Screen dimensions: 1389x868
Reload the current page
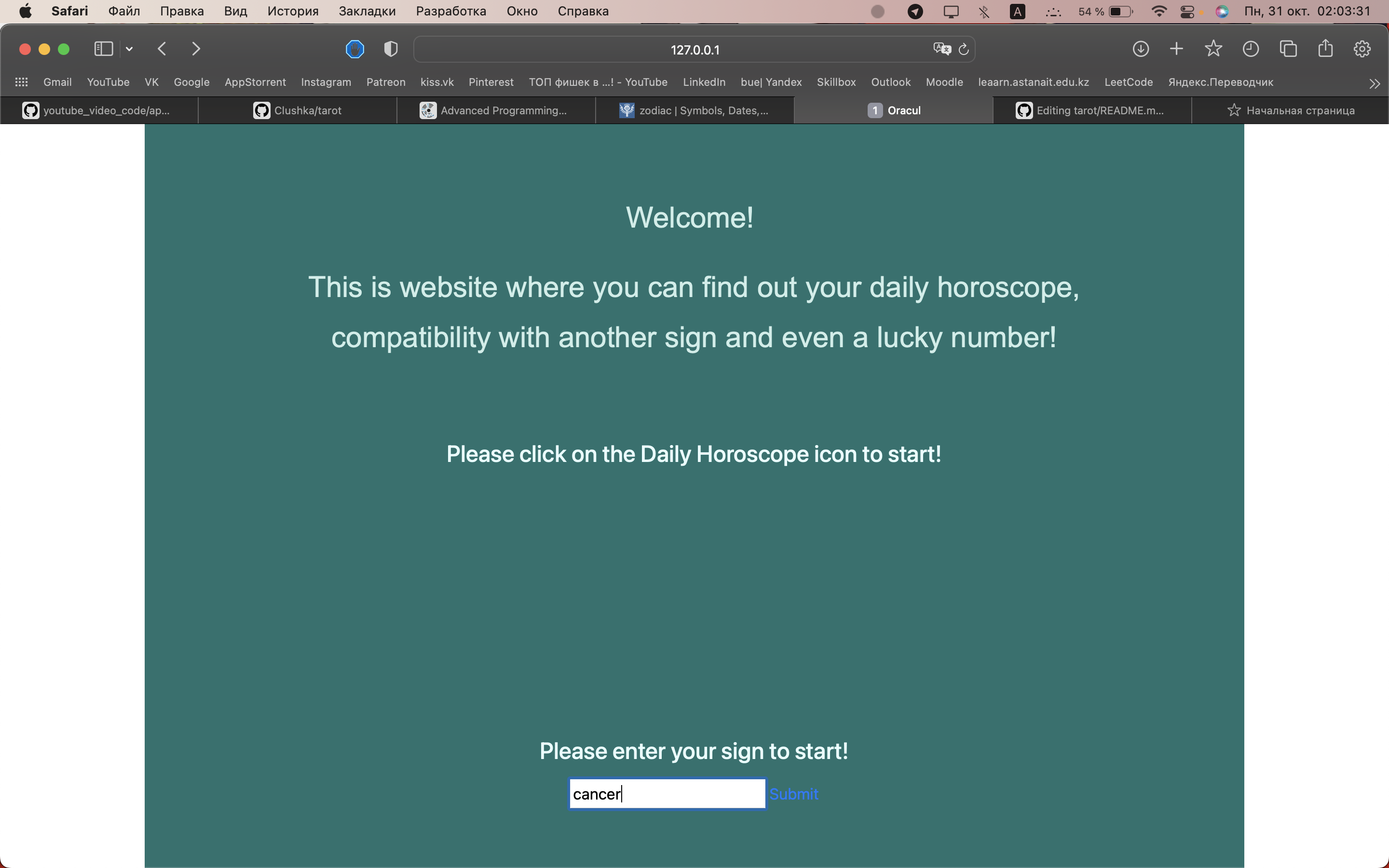click(x=964, y=49)
